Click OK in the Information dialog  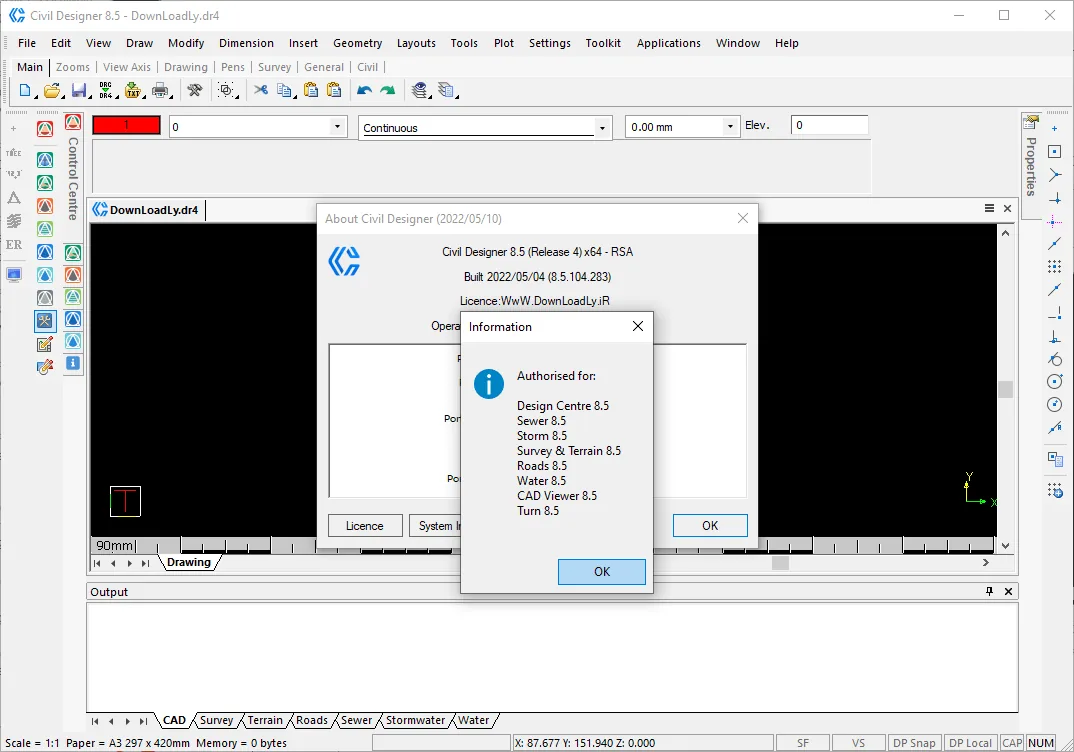601,572
